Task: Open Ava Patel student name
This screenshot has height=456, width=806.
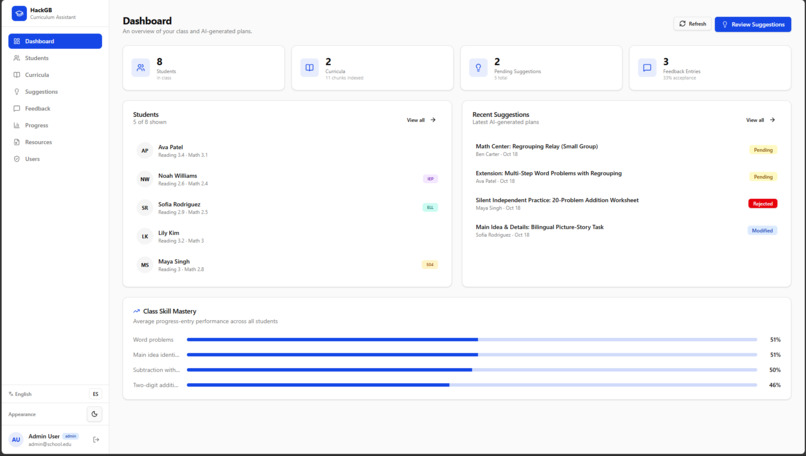Action: [x=171, y=147]
